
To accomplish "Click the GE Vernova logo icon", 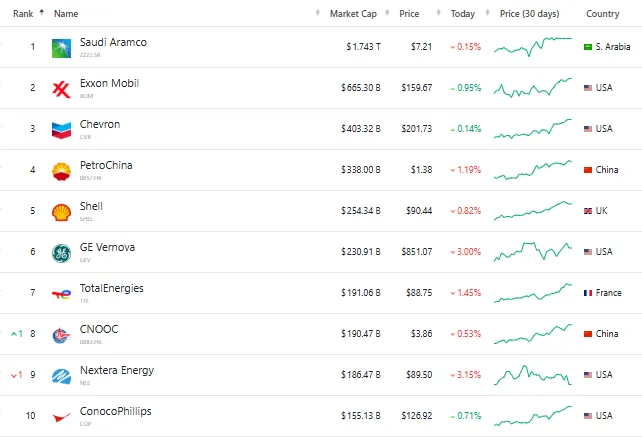I will tap(61, 252).
